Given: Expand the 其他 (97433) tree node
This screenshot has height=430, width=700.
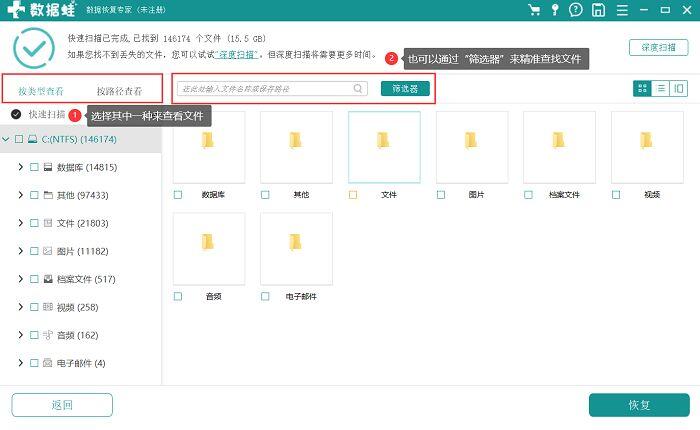Looking at the screenshot, I should pyautogui.click(x=21, y=195).
